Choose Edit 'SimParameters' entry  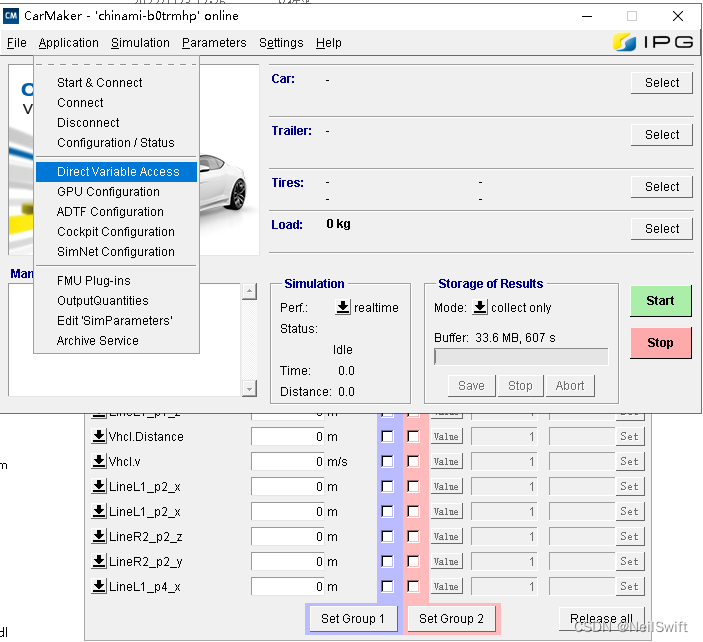click(x=117, y=321)
